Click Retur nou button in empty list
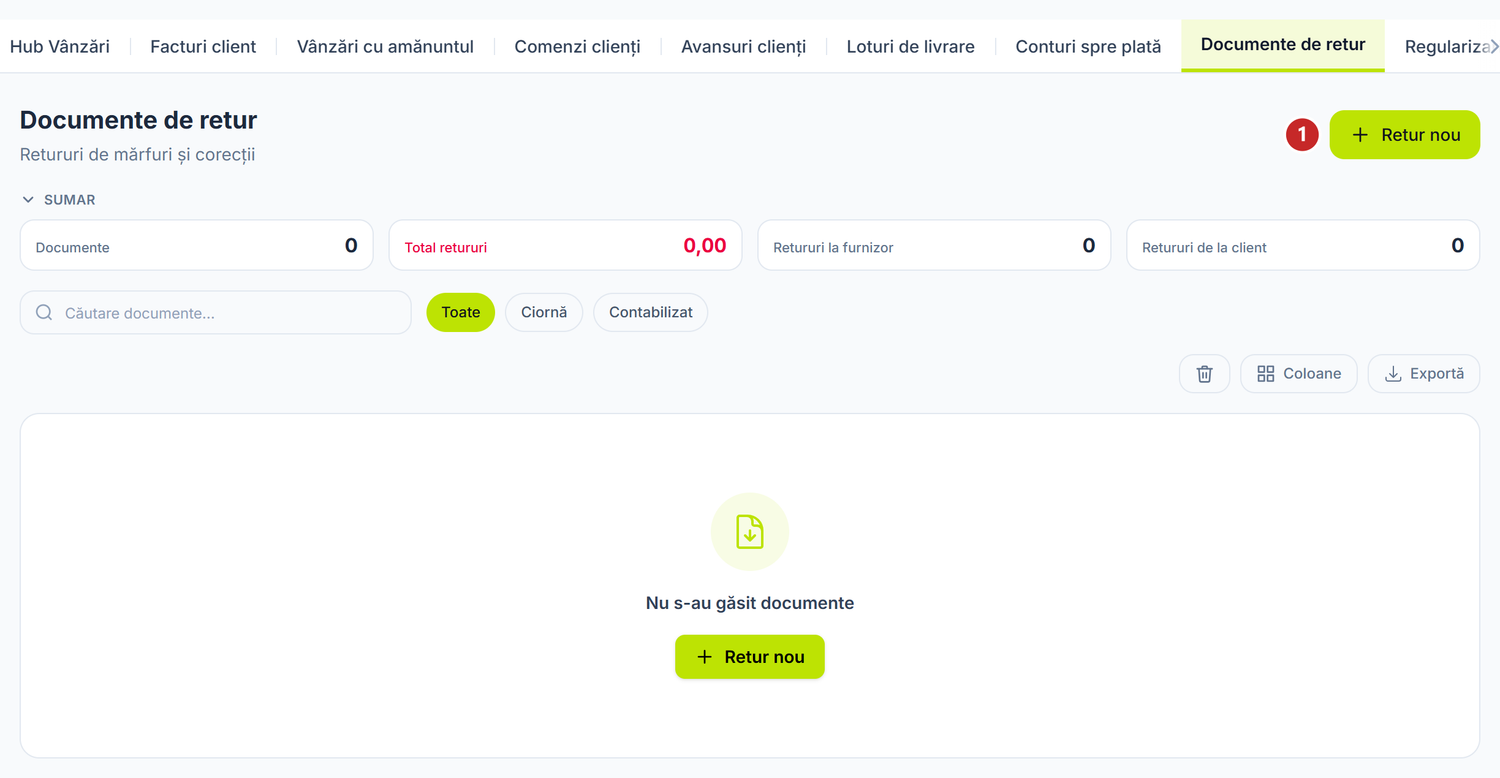Screen dimensions: 1500x778 [750, 657]
